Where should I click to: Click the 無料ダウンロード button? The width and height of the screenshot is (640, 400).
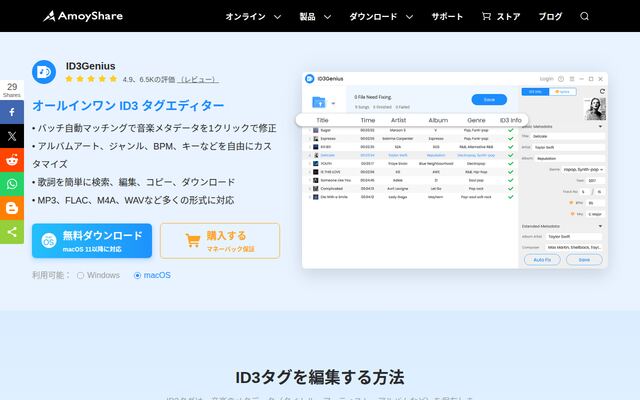[x=92, y=241]
